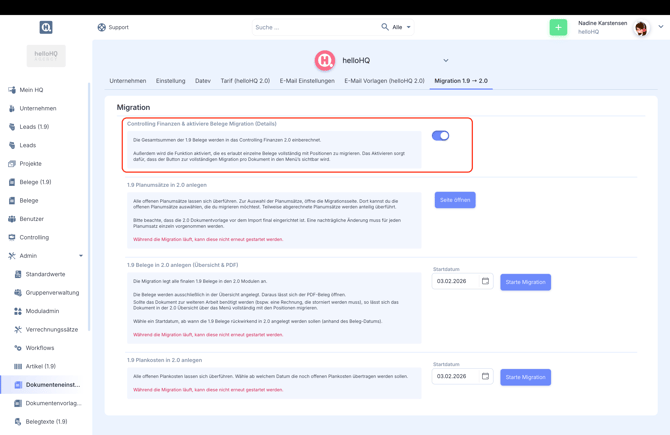Click the helloHQ logo in top left
Screen dimensions: 670x435
click(46, 27)
